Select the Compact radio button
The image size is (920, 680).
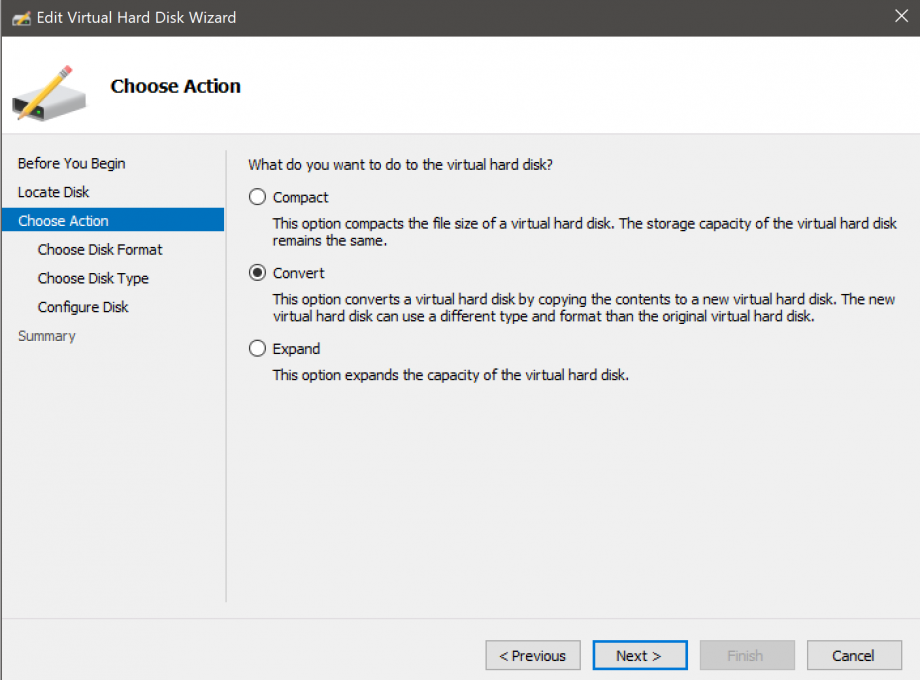point(258,197)
